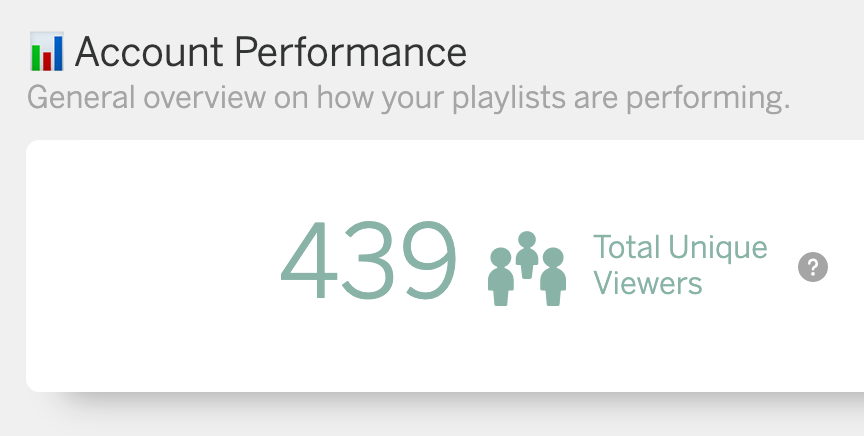The width and height of the screenshot is (864, 436).
Task: Click the Account Performance heading
Action: pyautogui.click(x=271, y=52)
